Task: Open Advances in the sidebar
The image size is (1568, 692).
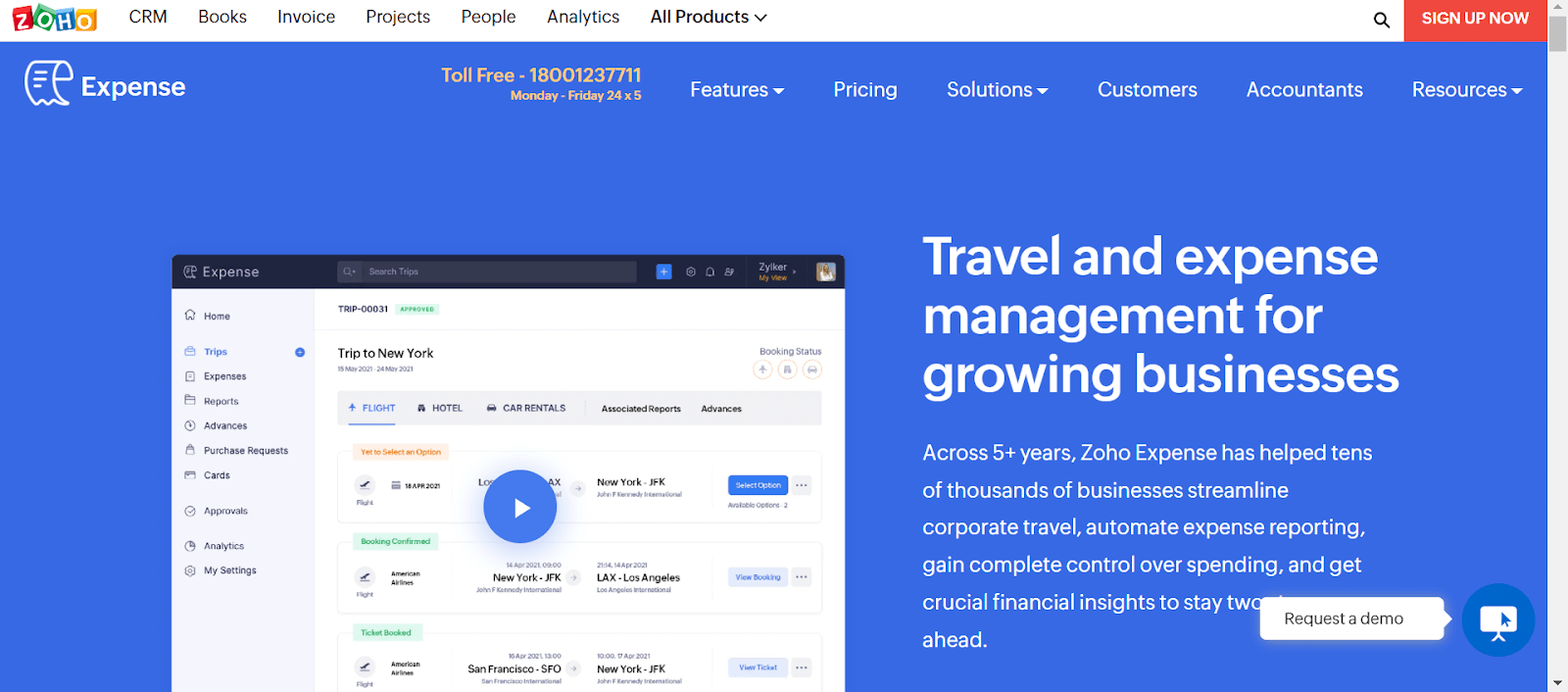Action: click(225, 425)
